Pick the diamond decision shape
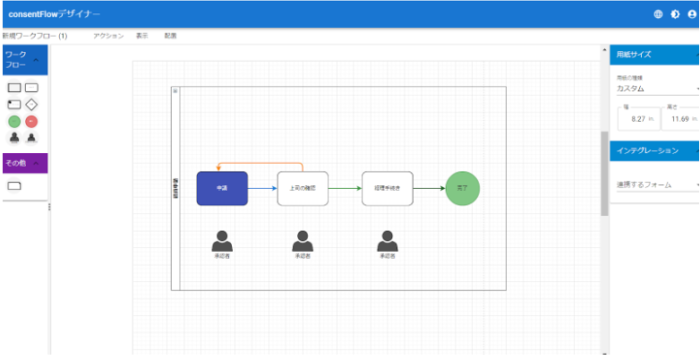700x360 pixels. (x=31, y=105)
